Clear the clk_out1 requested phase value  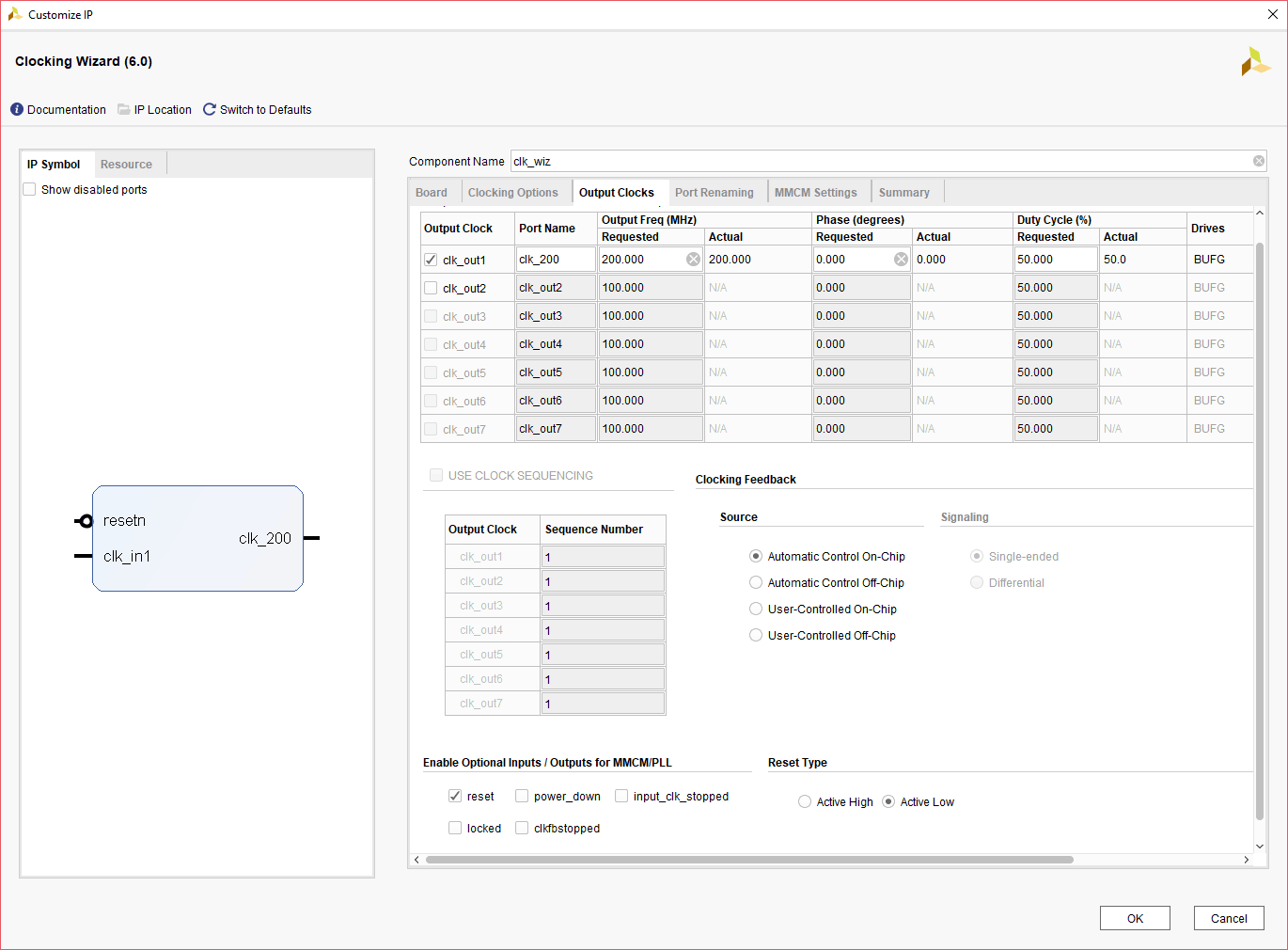(901, 260)
